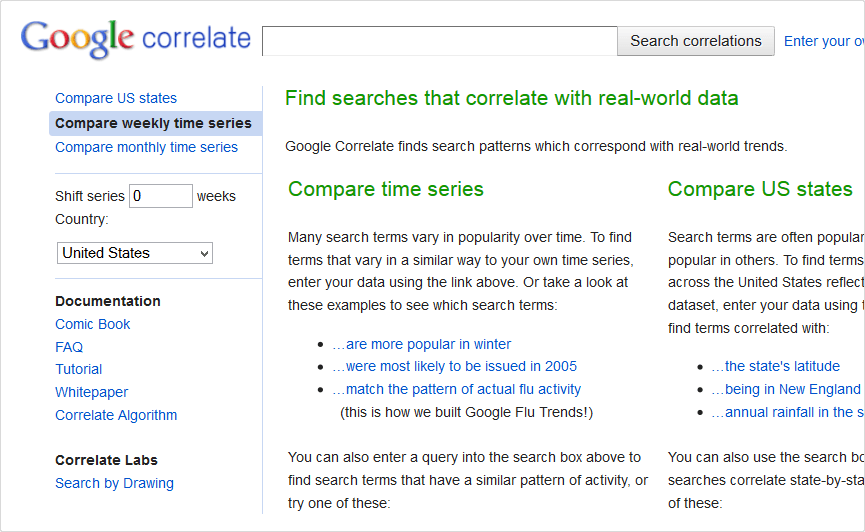This screenshot has height=532, width=865.
Task: Click 'Find searches that correlate with real-world data' heading
Action: (x=511, y=98)
